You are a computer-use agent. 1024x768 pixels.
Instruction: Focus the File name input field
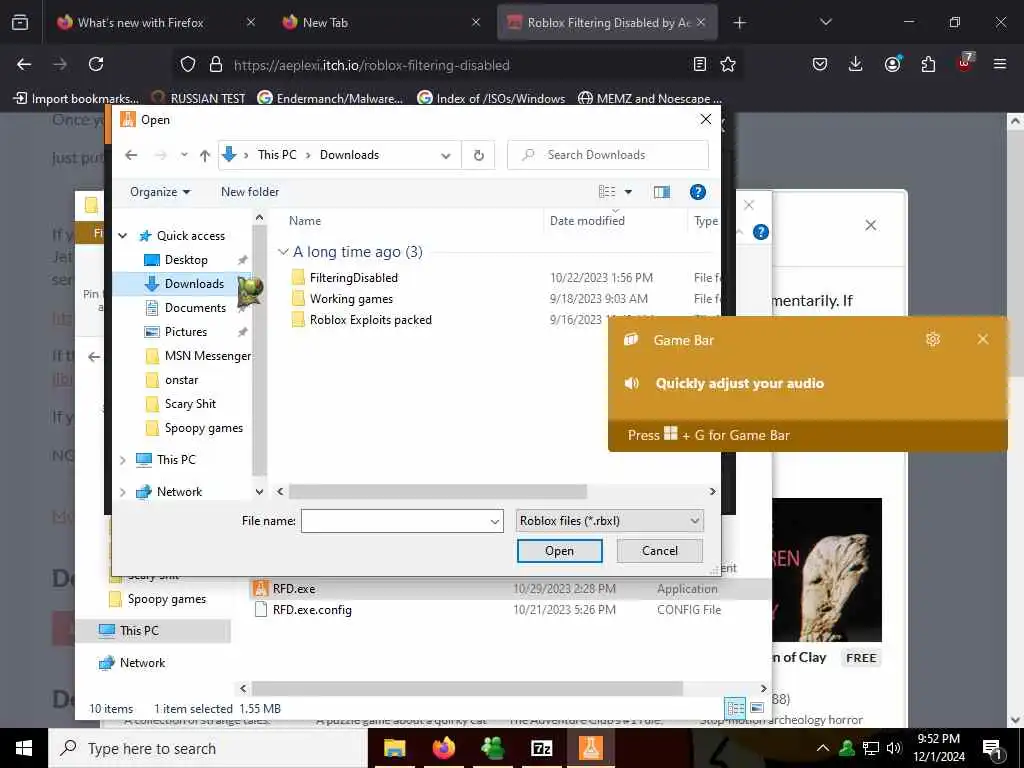pos(394,521)
